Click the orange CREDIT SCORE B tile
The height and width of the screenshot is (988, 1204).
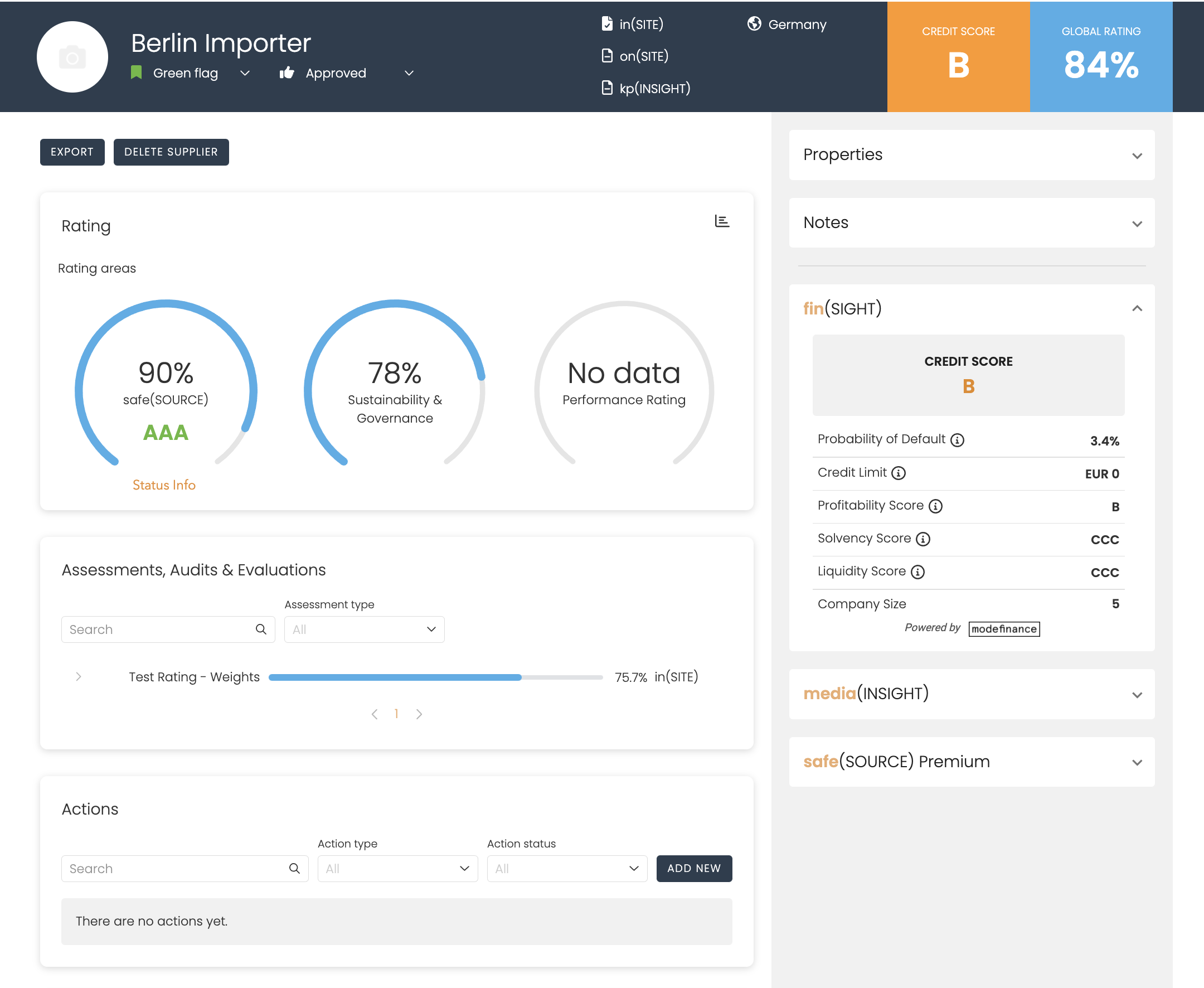tap(958, 56)
